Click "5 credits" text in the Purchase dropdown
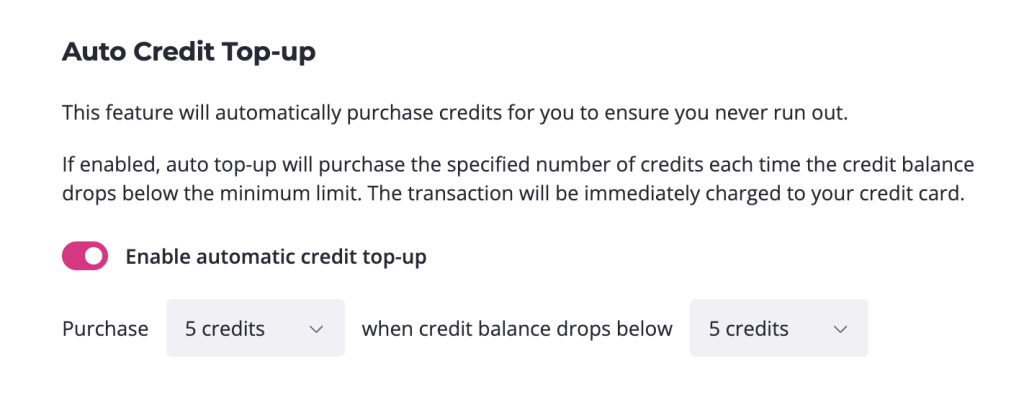The height and width of the screenshot is (405, 1024). click(x=225, y=328)
